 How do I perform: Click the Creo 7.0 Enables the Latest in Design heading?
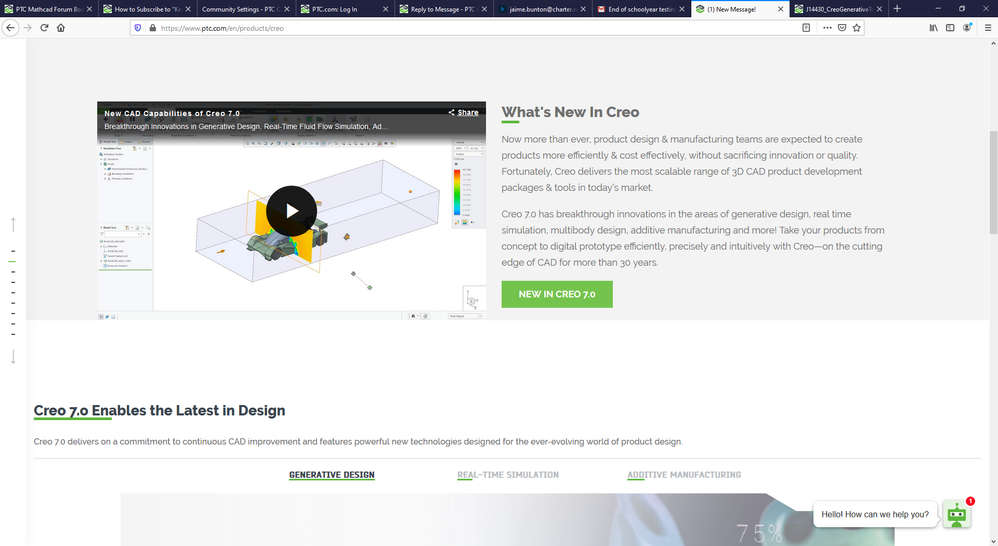(x=159, y=410)
